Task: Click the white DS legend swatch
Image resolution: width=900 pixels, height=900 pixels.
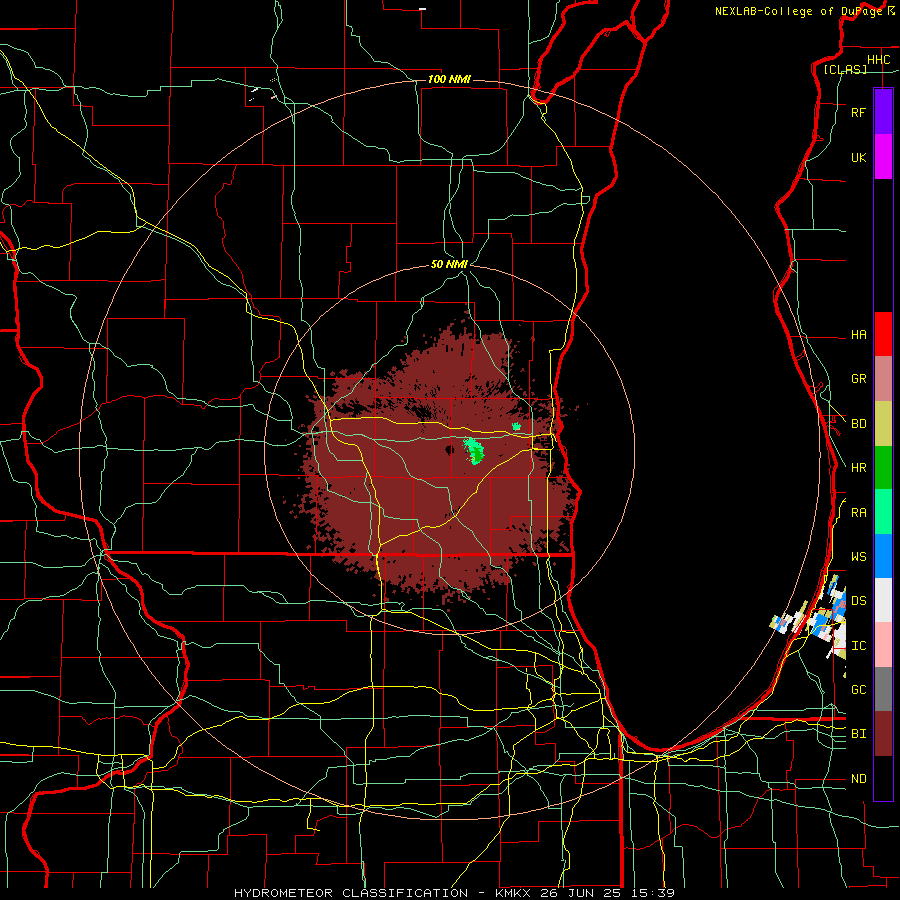Action: [x=883, y=600]
